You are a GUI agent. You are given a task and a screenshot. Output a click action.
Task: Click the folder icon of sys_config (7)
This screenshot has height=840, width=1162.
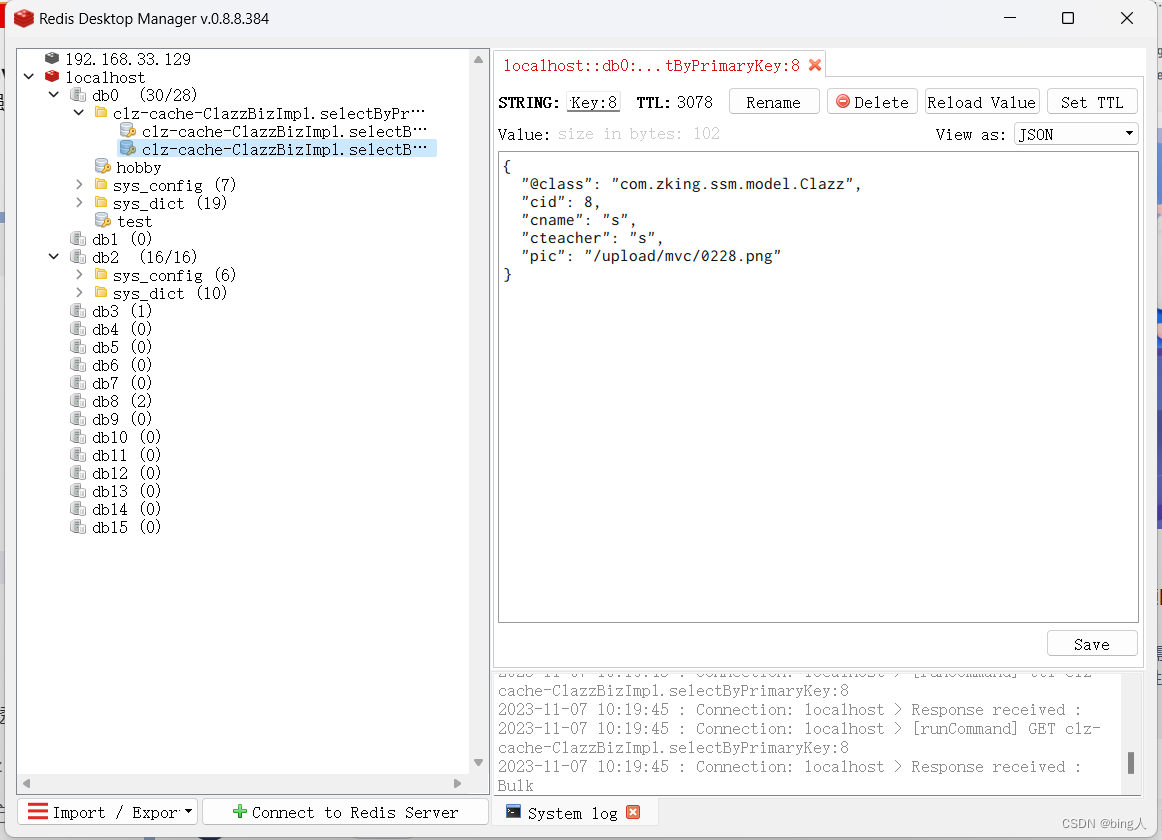point(100,185)
